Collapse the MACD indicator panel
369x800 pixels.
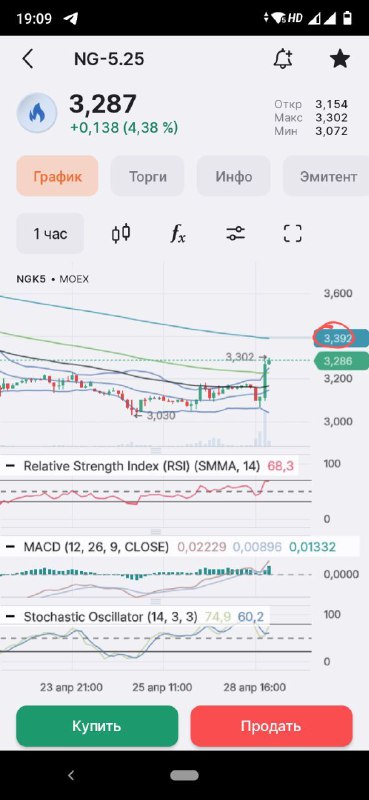point(10,547)
